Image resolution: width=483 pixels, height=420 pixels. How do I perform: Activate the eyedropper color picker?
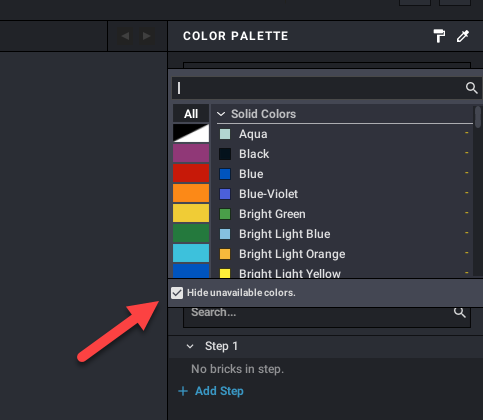(463, 36)
